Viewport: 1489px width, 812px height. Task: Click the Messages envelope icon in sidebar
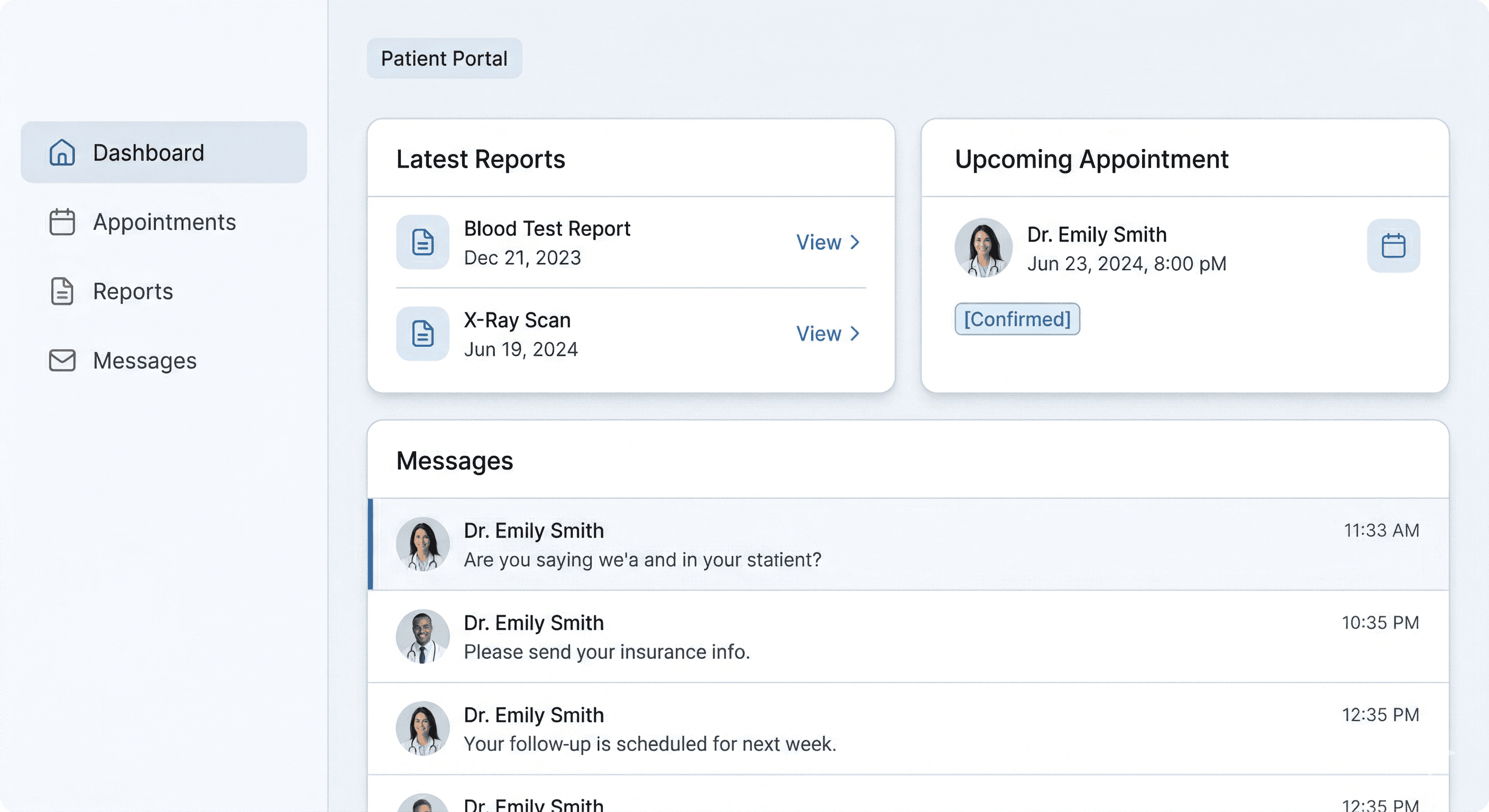(62, 361)
